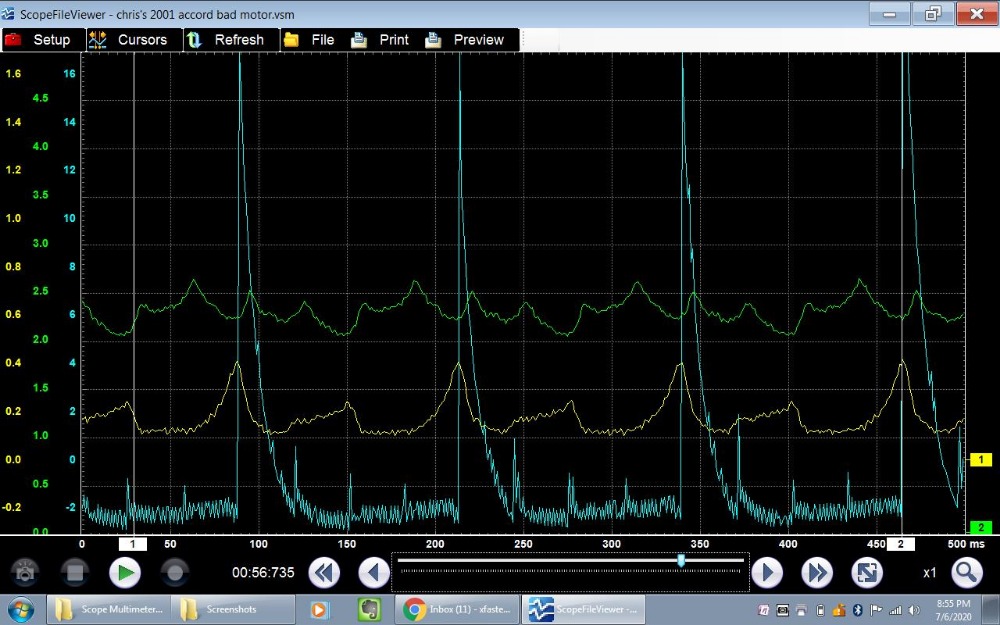Click Print in the toolbar
The width and height of the screenshot is (1000, 625).
[x=380, y=40]
